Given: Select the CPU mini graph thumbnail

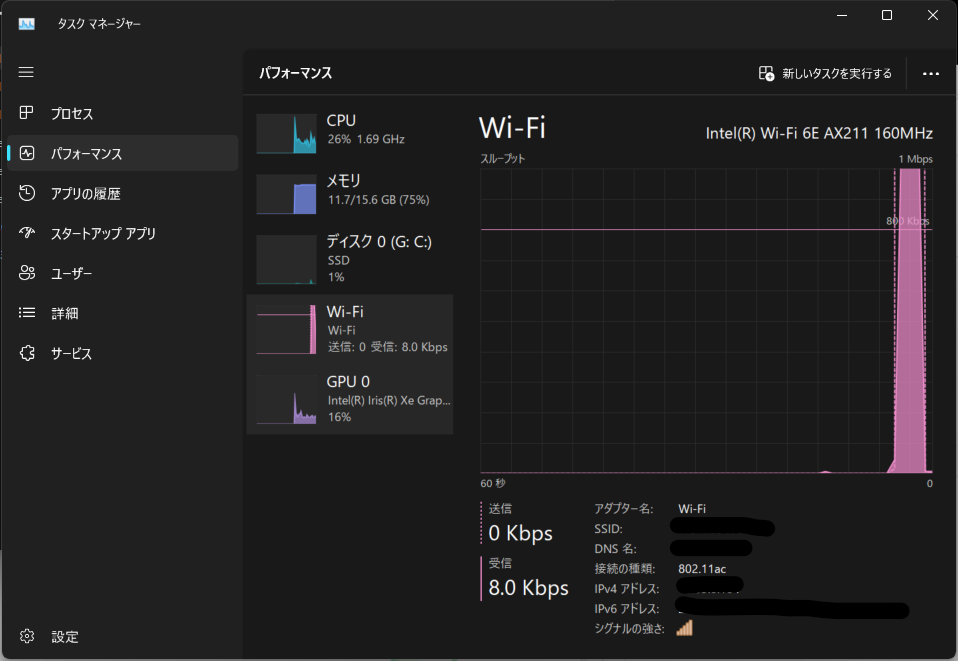Looking at the screenshot, I should (287, 133).
